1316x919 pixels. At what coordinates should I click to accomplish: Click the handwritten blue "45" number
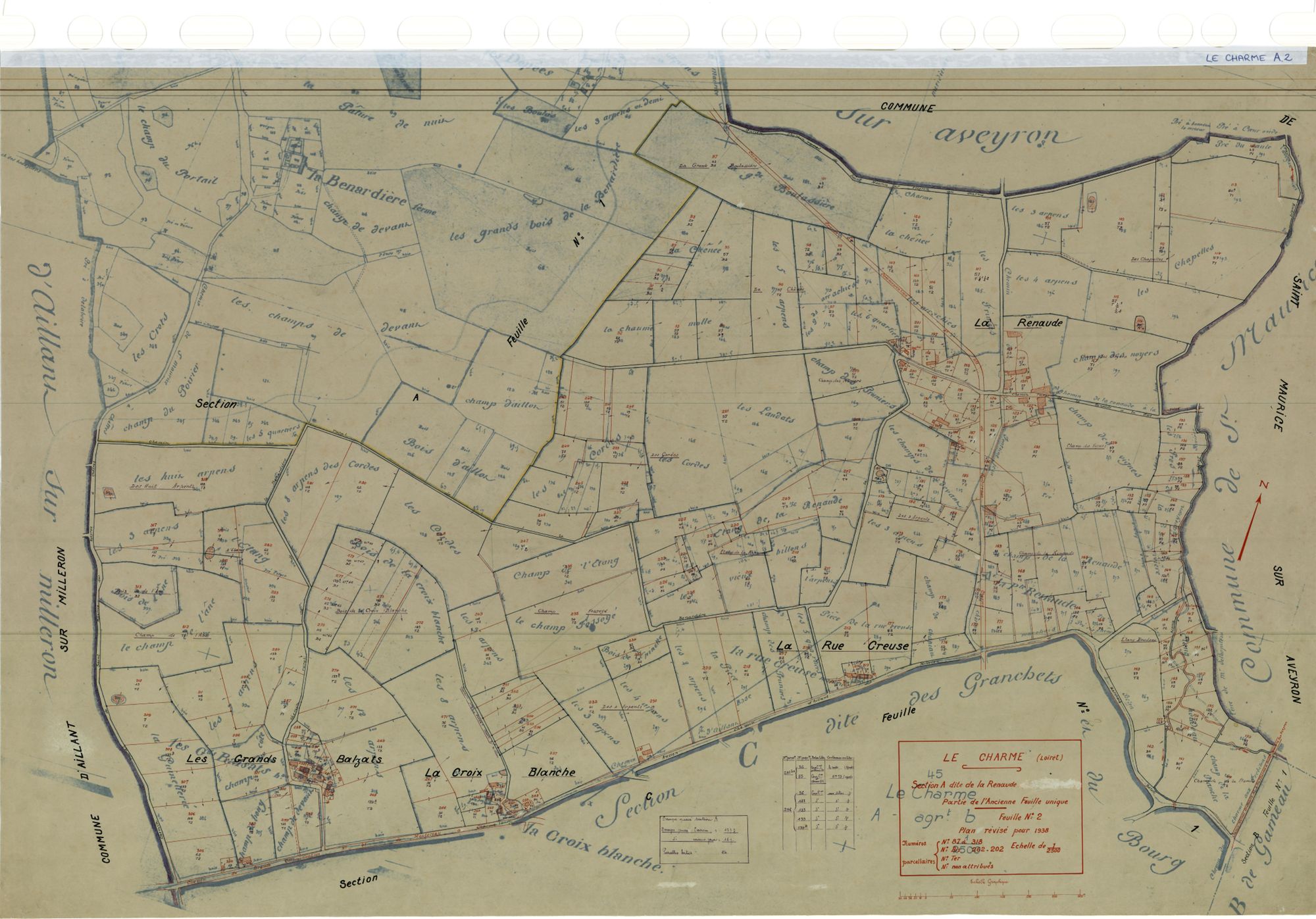coord(936,774)
